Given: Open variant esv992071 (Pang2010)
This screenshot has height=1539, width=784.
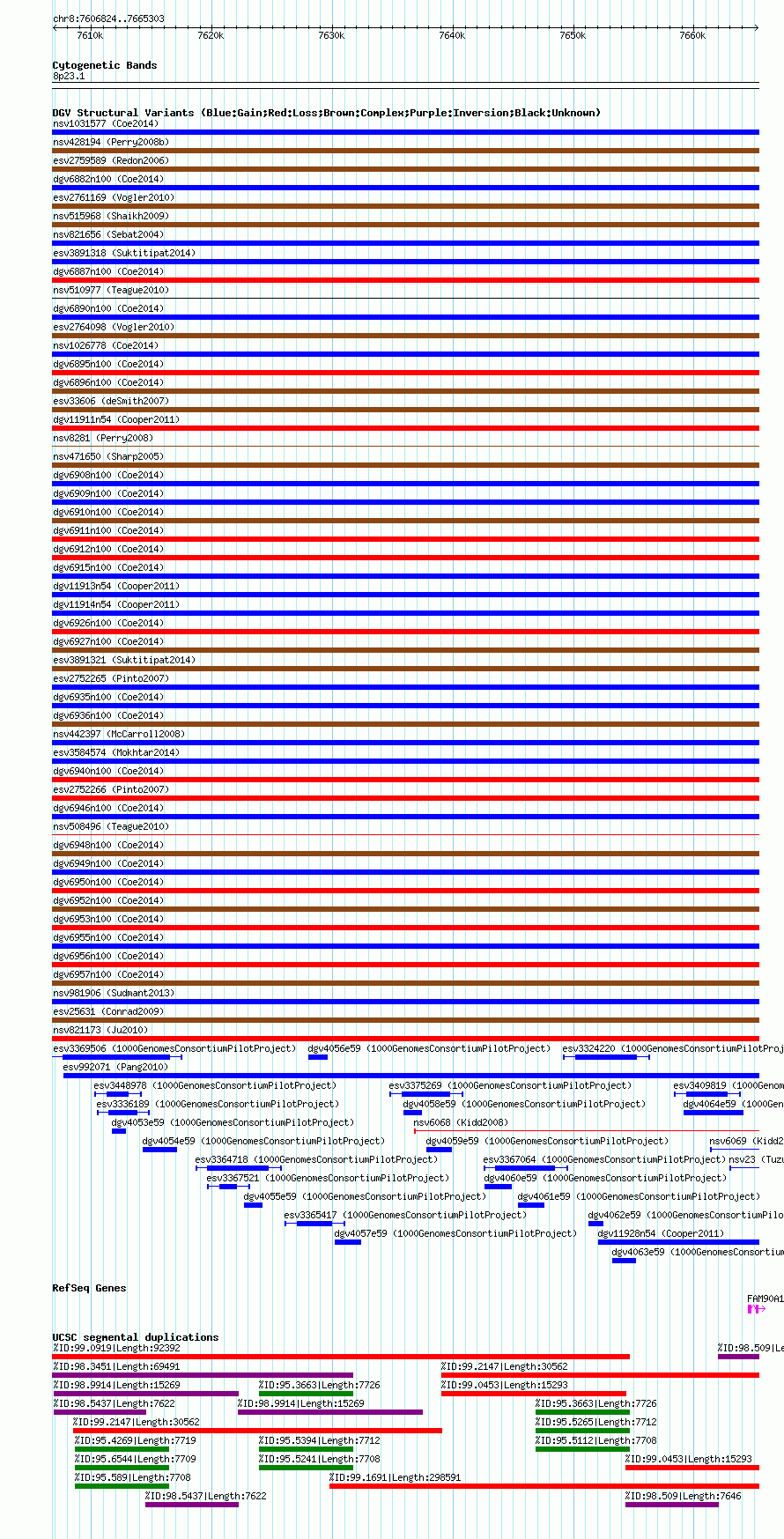Looking at the screenshot, I should (x=115, y=1067).
